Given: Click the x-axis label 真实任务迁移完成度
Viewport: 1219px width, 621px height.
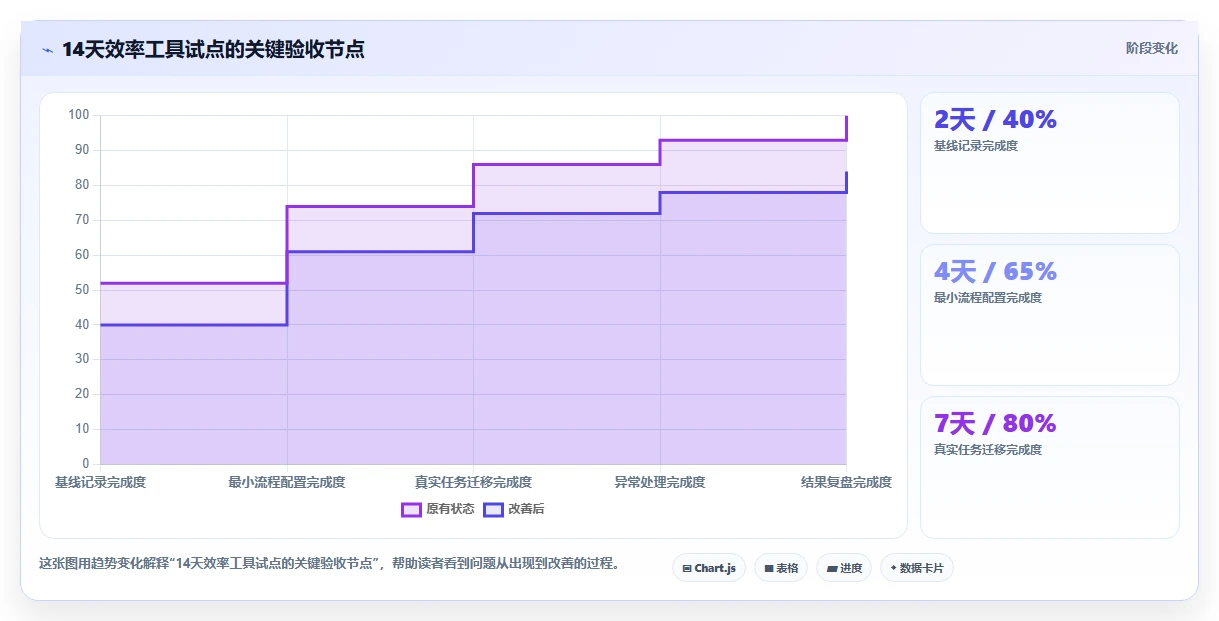Looking at the screenshot, I should coord(473,482).
